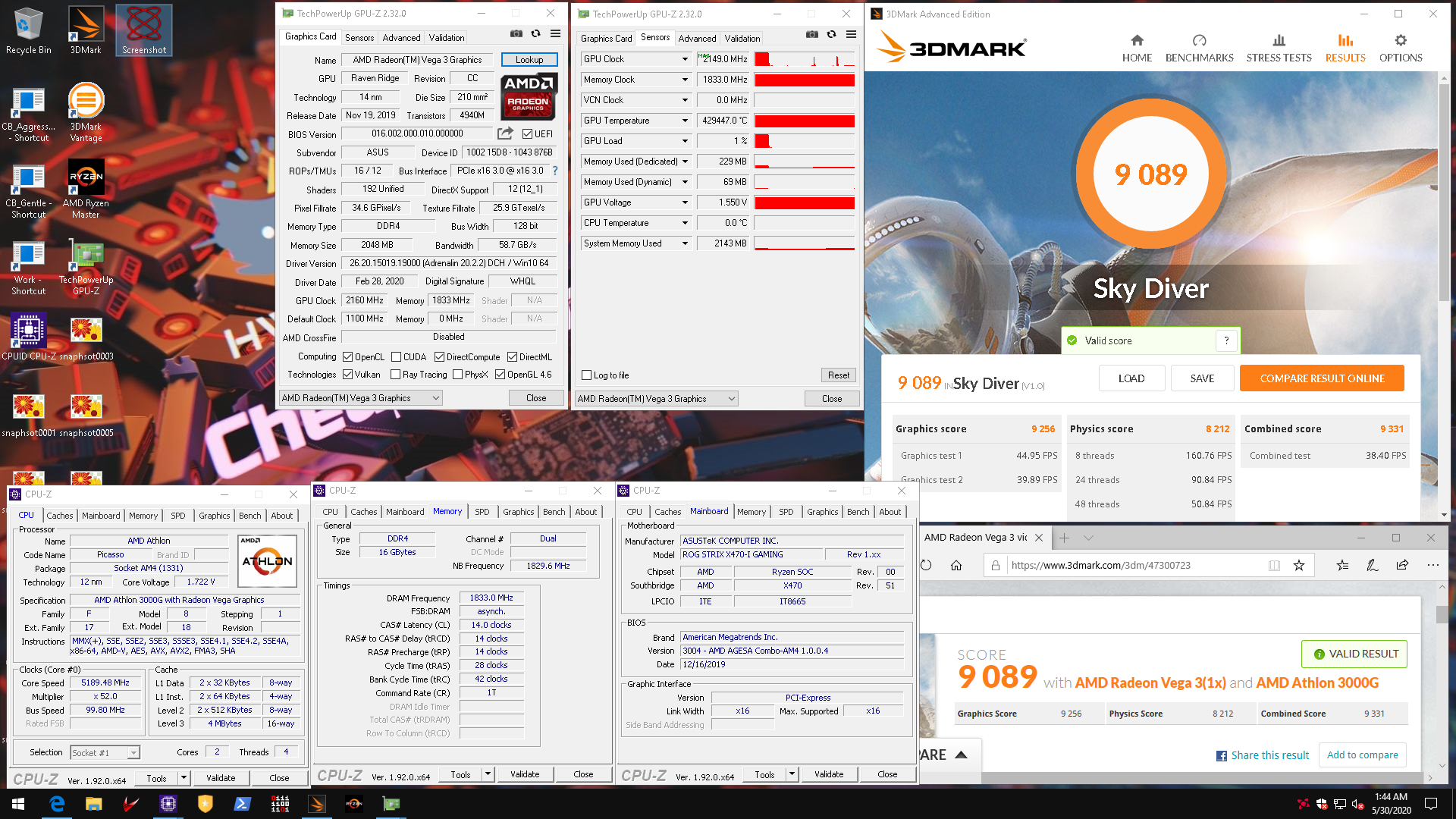Click the refresh icon in GPU-Z Graphics Card window
The image size is (1456, 819).
[x=535, y=33]
